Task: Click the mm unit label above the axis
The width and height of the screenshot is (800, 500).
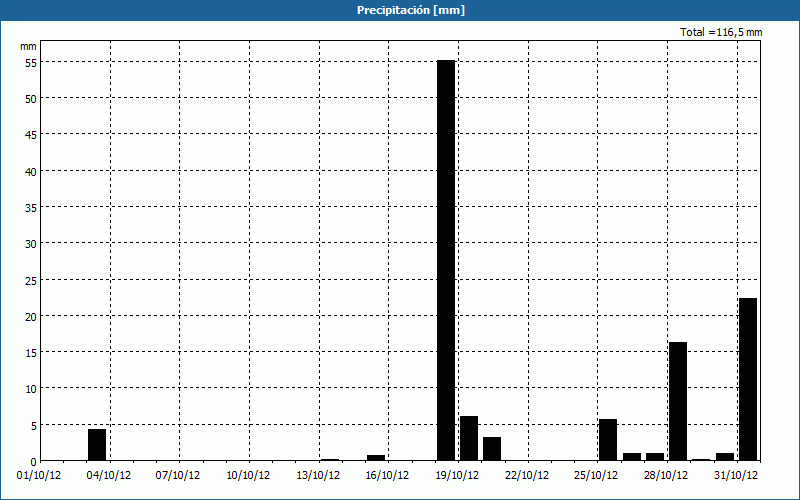Action: point(29,47)
